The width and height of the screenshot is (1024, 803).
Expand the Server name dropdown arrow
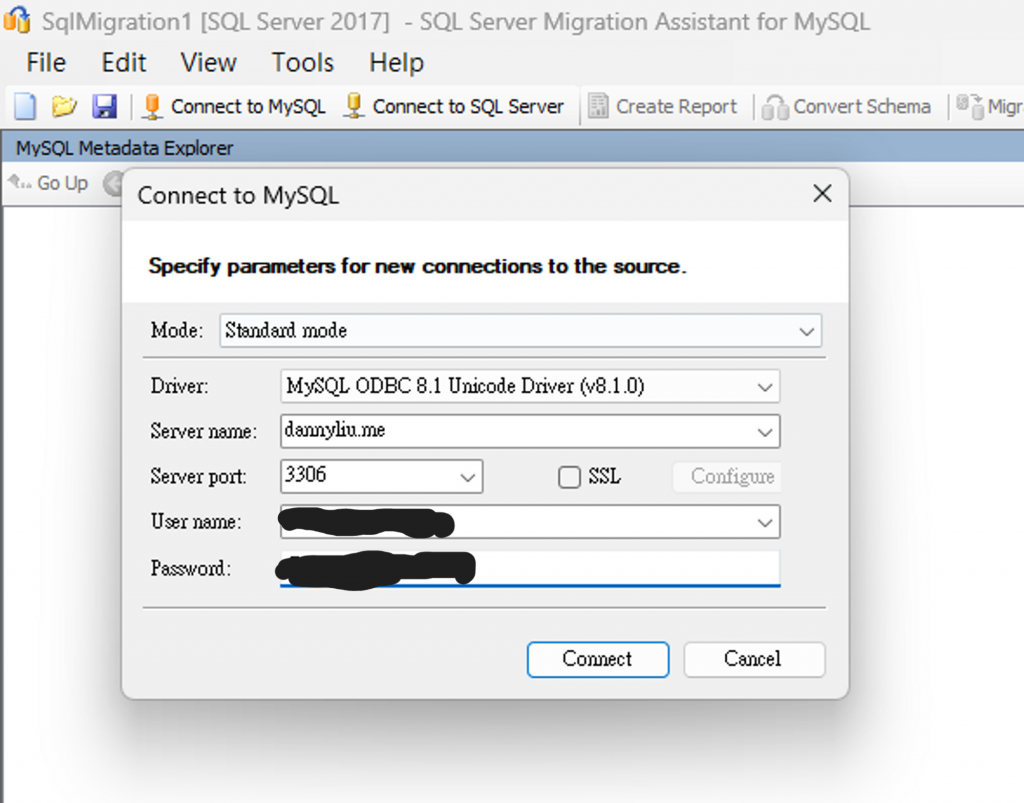[765, 432]
